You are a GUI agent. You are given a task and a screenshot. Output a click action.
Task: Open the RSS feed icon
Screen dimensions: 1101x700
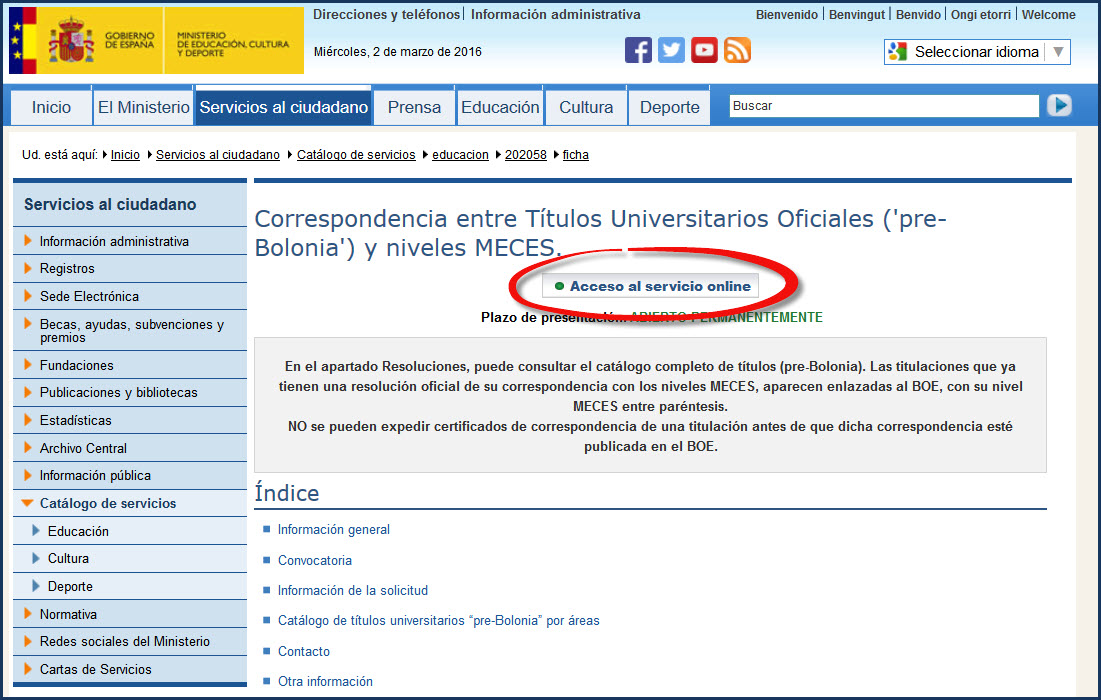tap(737, 50)
